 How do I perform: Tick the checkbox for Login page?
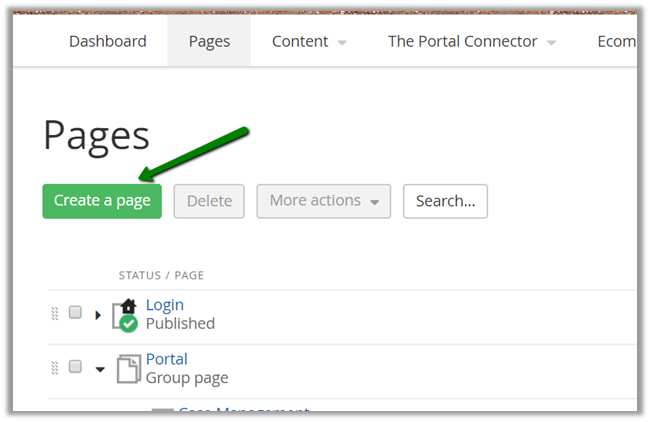click(x=75, y=313)
